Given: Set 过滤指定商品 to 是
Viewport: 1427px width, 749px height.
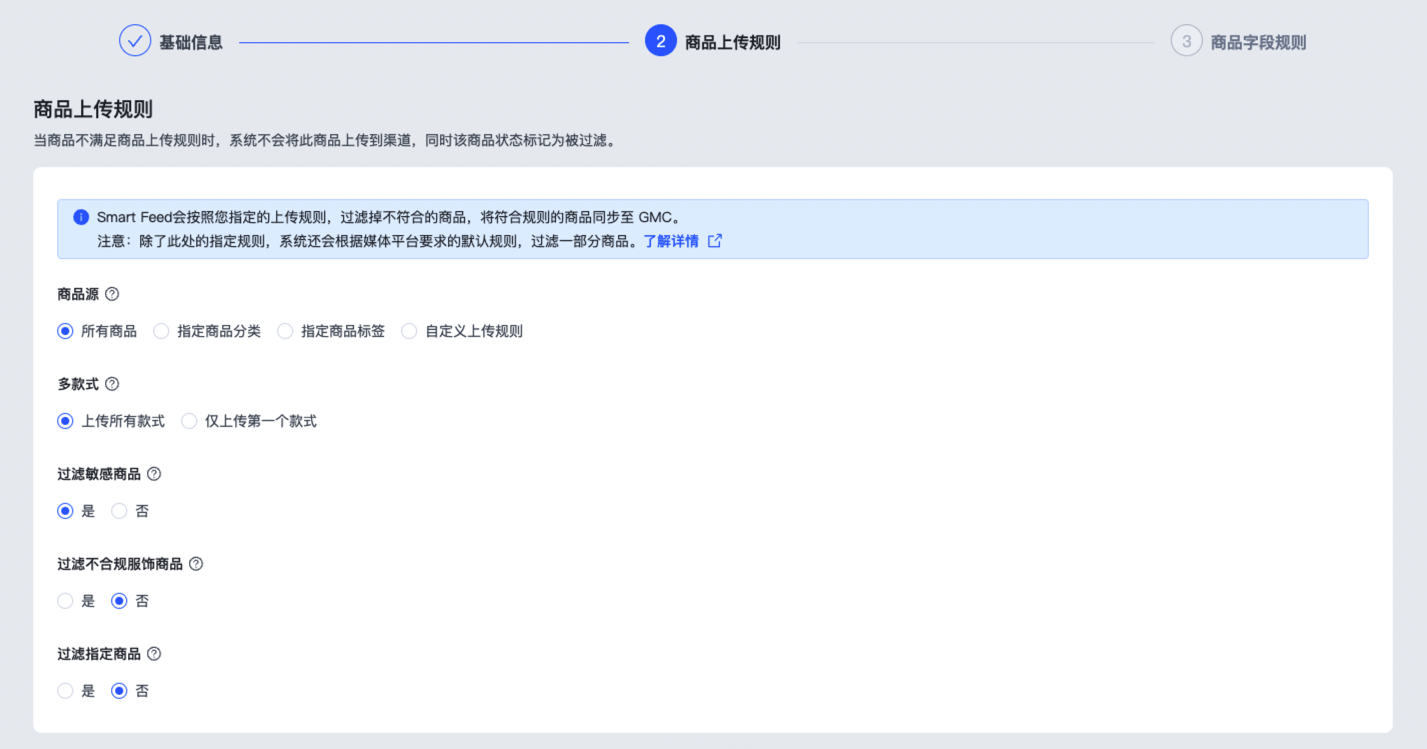Looking at the screenshot, I should click(x=65, y=690).
